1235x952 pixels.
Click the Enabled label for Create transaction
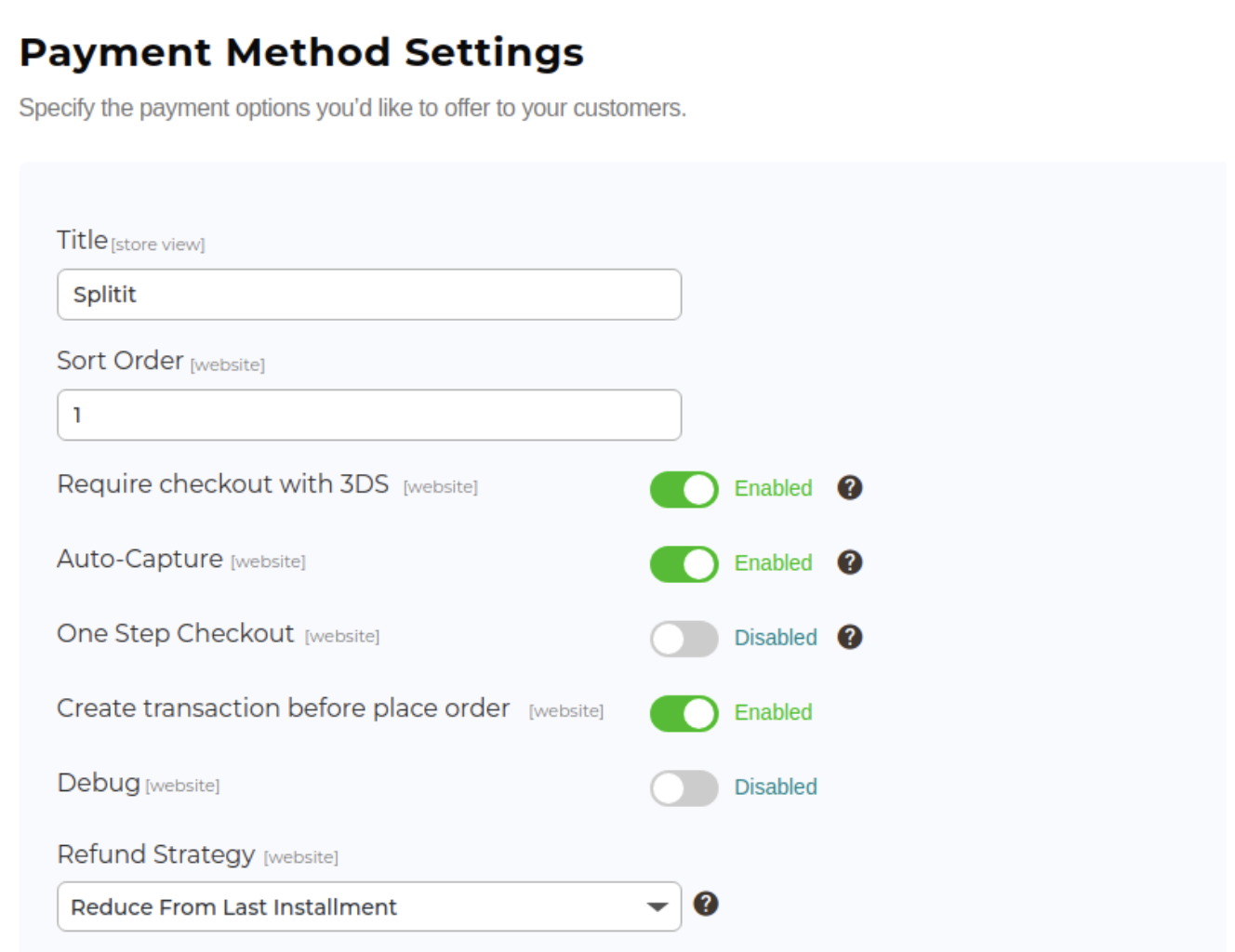point(773,712)
